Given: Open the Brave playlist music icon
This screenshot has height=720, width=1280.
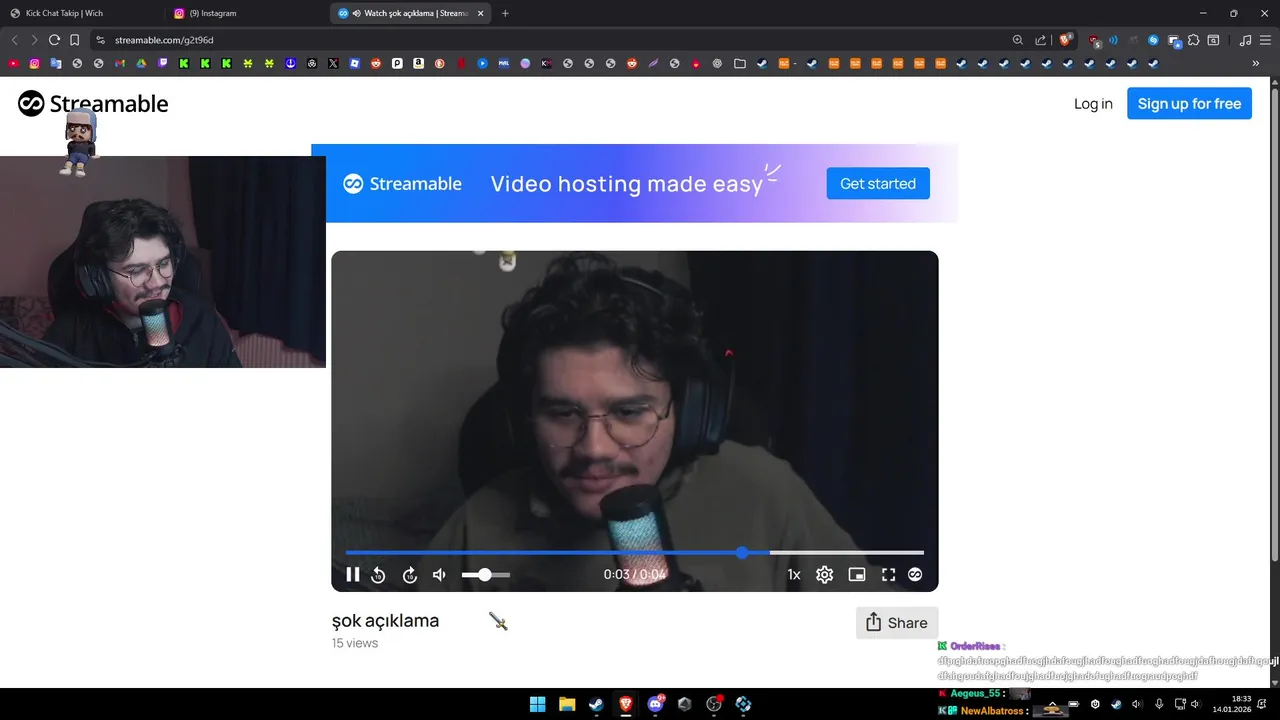Looking at the screenshot, I should [x=1245, y=40].
